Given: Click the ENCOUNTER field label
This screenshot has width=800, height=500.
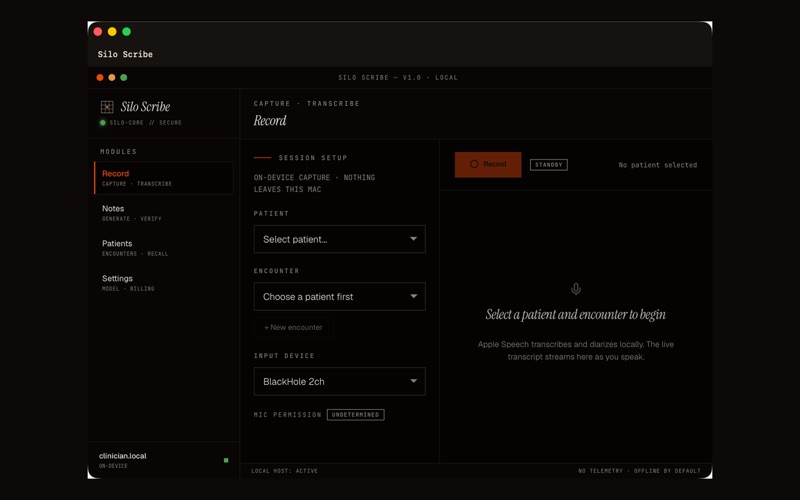Looking at the screenshot, I should click(277, 270).
